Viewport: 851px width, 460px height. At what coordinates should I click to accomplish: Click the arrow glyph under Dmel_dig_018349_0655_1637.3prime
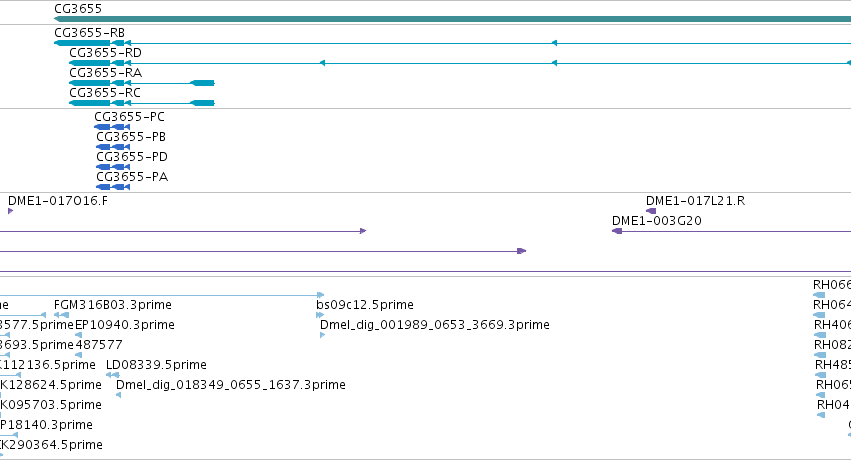coord(118,395)
